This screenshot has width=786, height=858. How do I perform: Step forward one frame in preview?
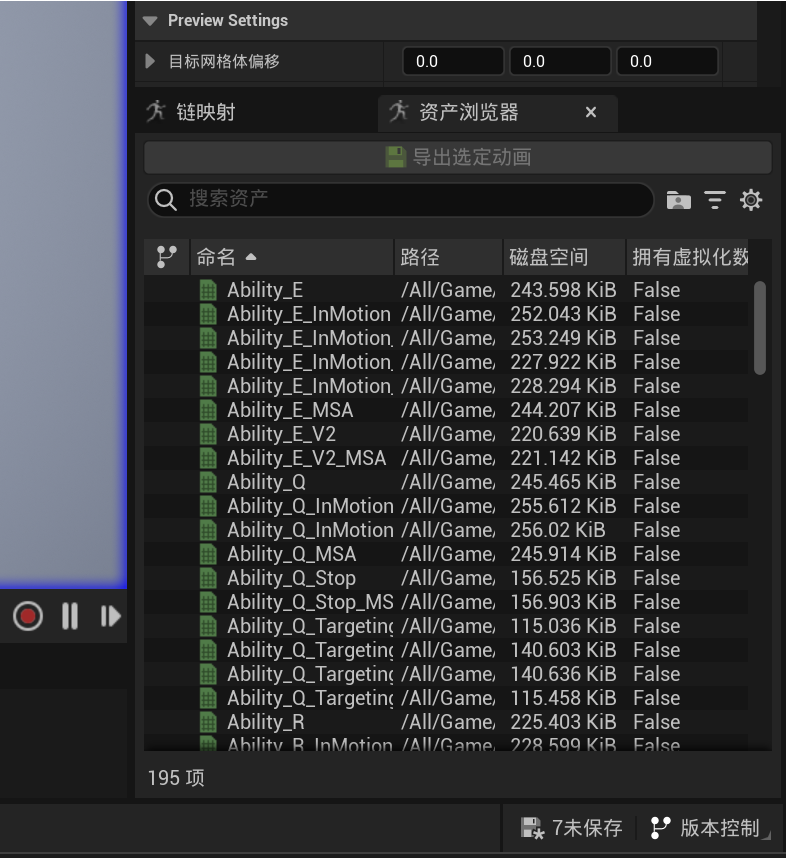click(x=110, y=616)
